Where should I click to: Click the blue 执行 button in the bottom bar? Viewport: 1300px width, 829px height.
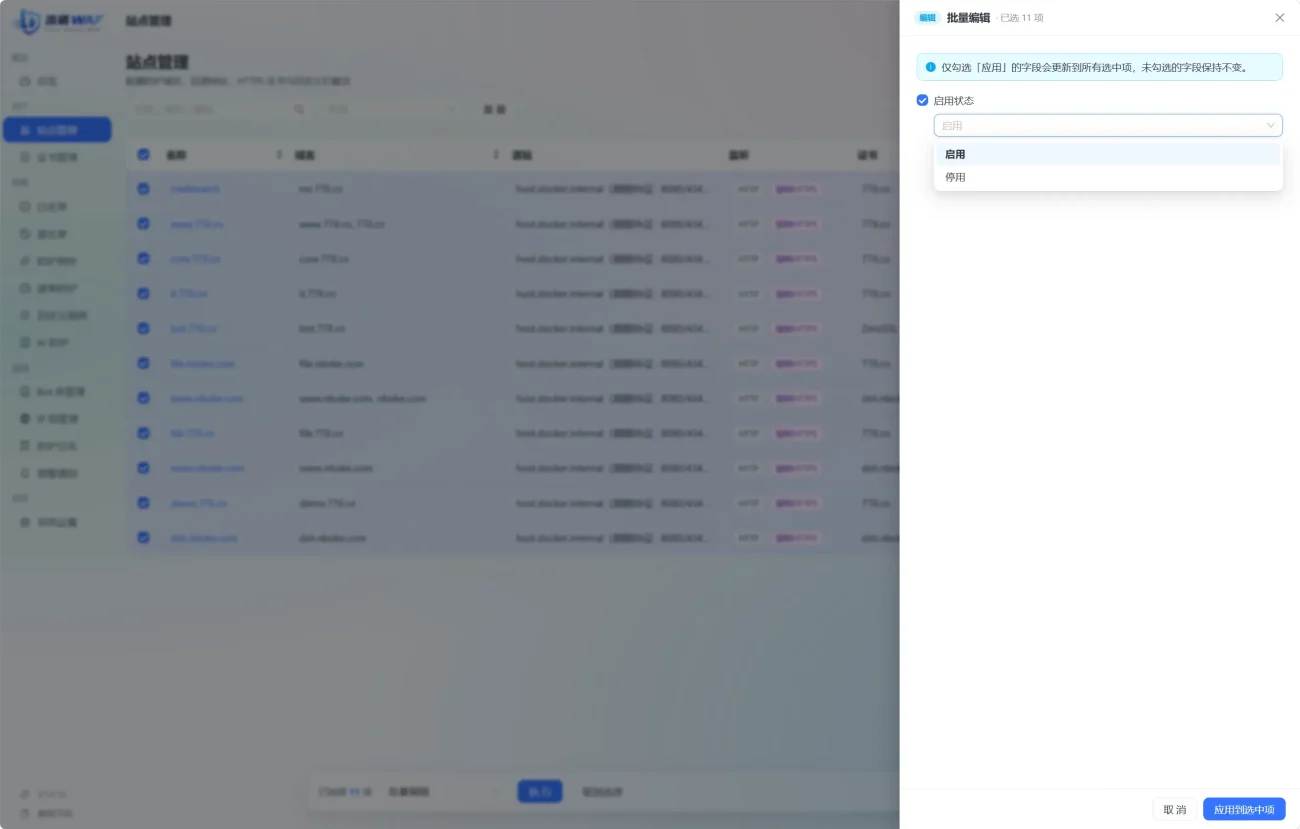540,792
